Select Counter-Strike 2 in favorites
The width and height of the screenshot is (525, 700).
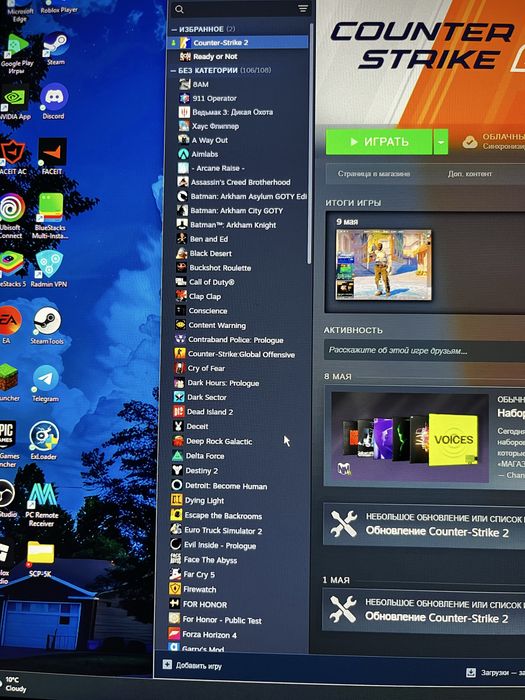pyautogui.click(x=239, y=42)
